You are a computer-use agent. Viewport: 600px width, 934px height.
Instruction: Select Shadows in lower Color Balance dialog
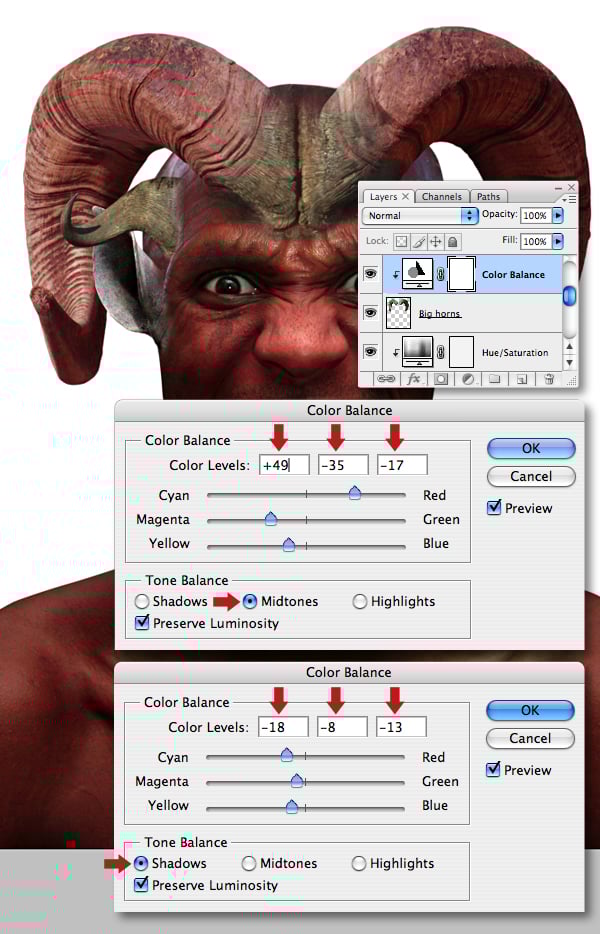[x=141, y=863]
